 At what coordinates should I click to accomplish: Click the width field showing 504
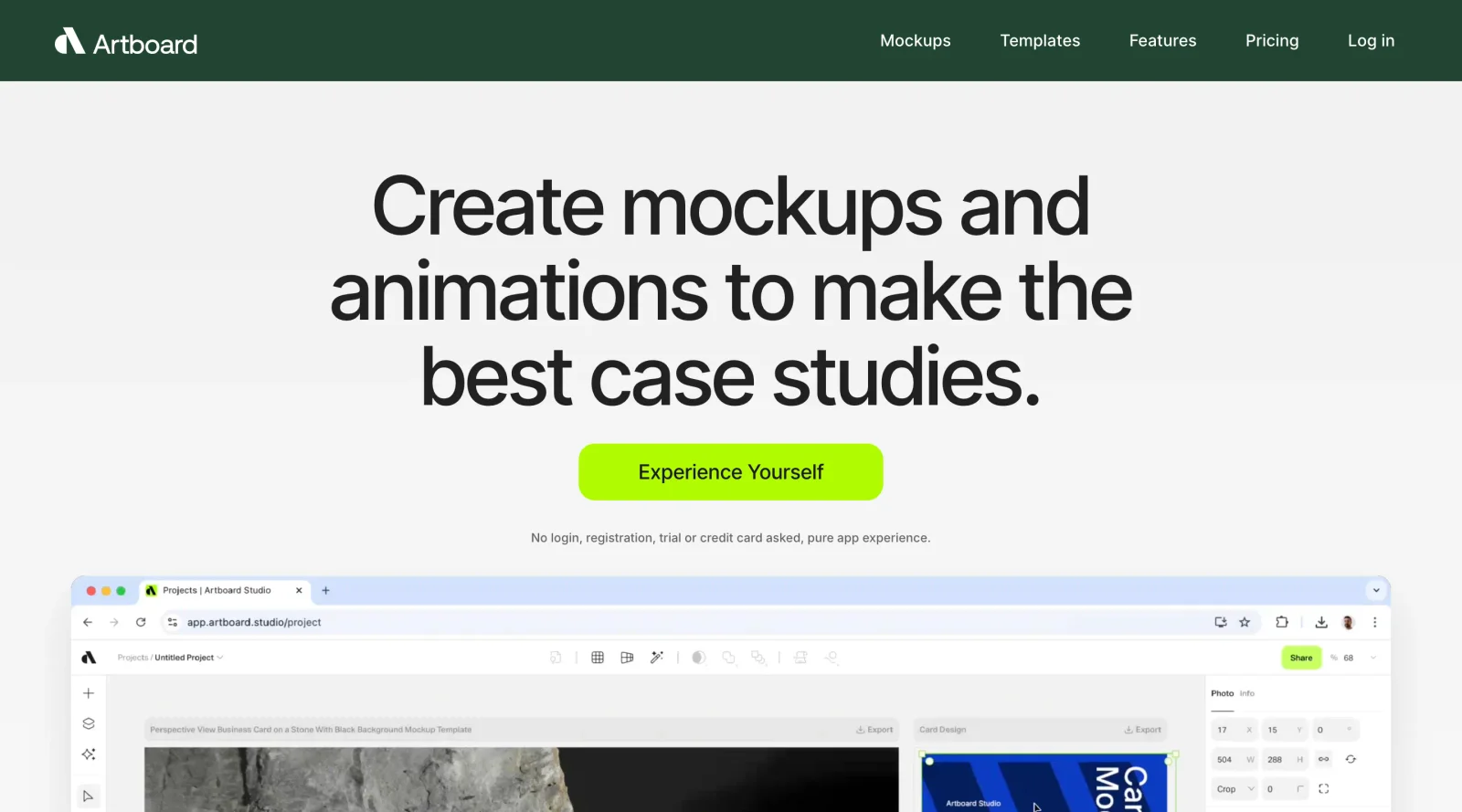point(1234,759)
